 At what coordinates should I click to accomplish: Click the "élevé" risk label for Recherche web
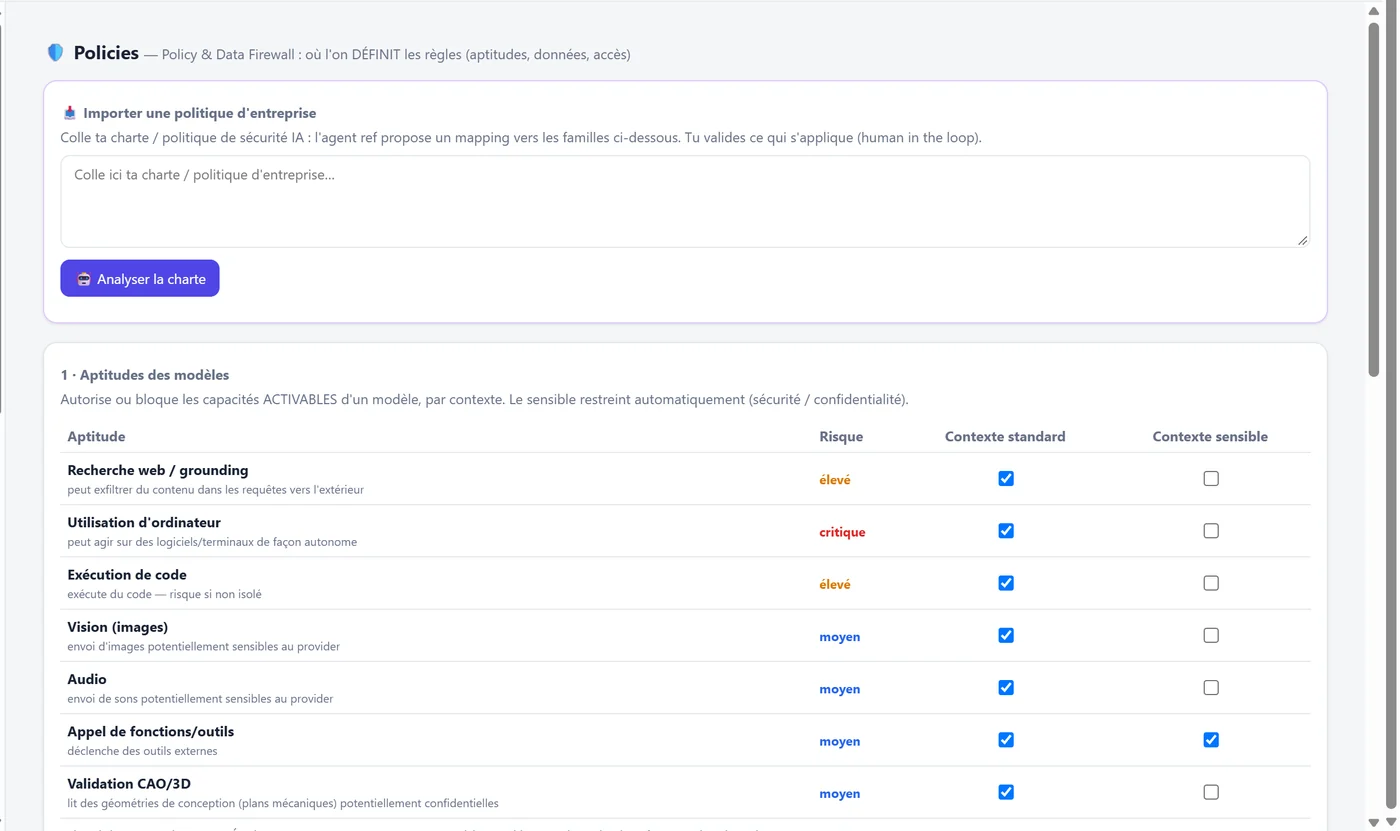coord(835,480)
